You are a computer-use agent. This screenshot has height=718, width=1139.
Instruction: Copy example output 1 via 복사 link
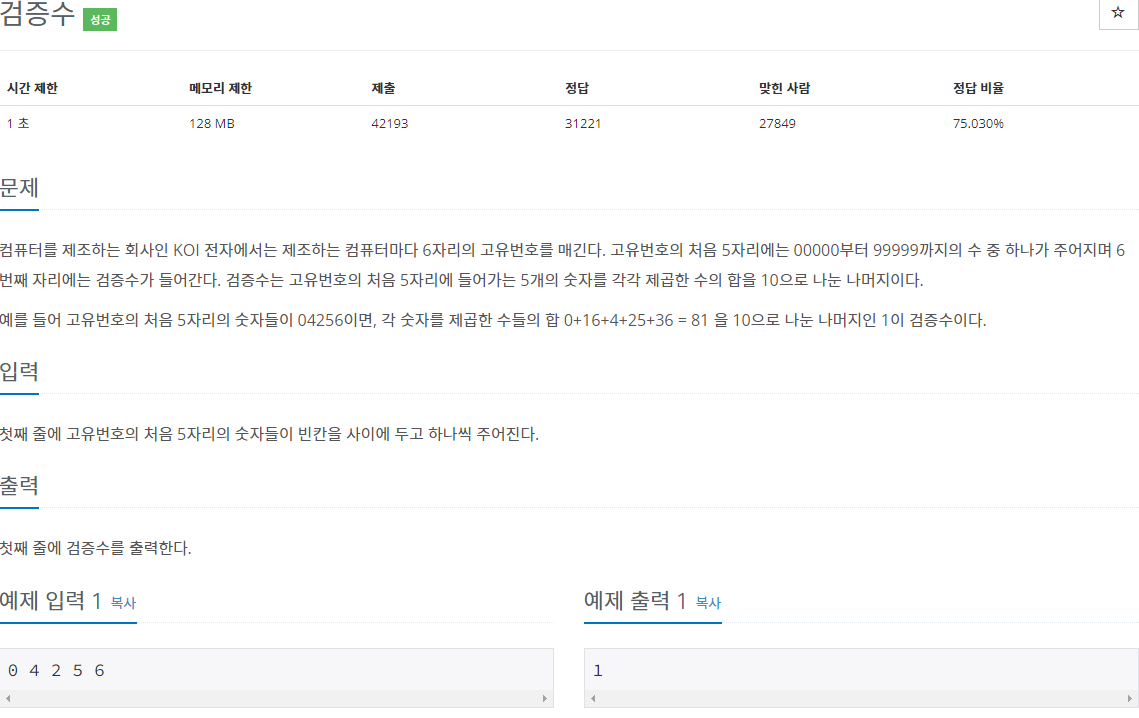tap(708, 602)
